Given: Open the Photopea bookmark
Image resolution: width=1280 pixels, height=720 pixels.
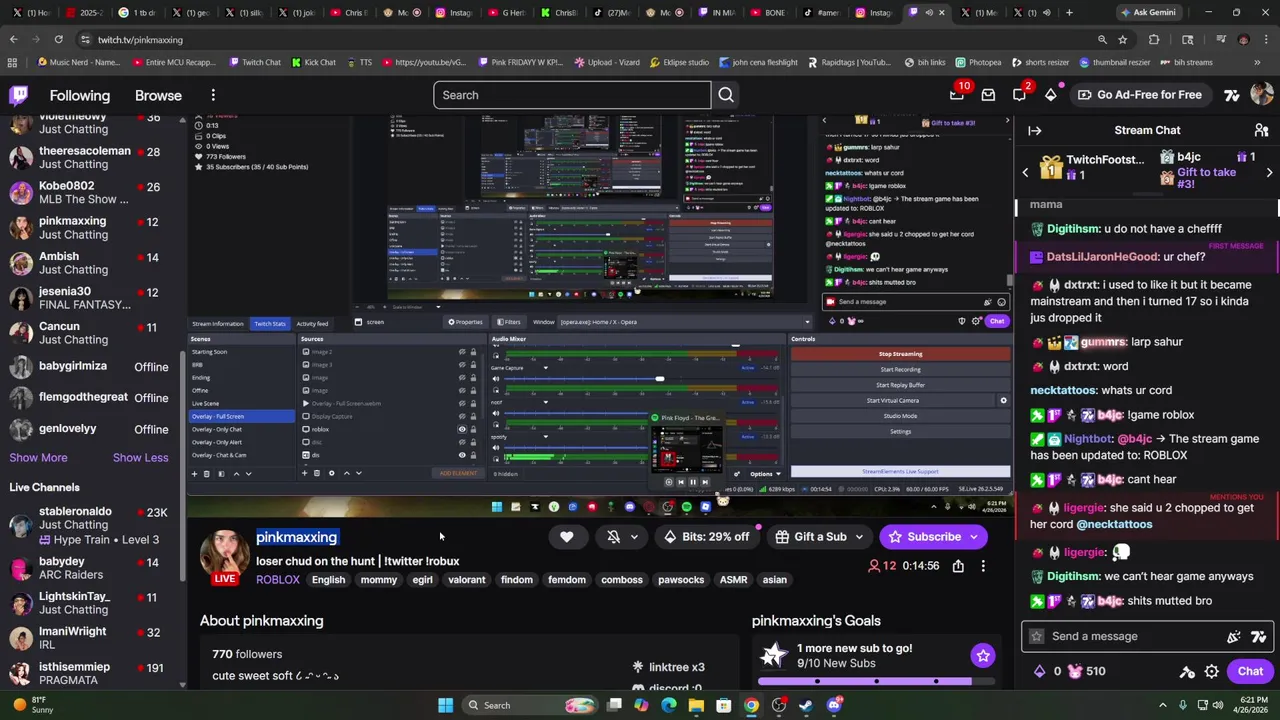Looking at the screenshot, I should click(978, 62).
